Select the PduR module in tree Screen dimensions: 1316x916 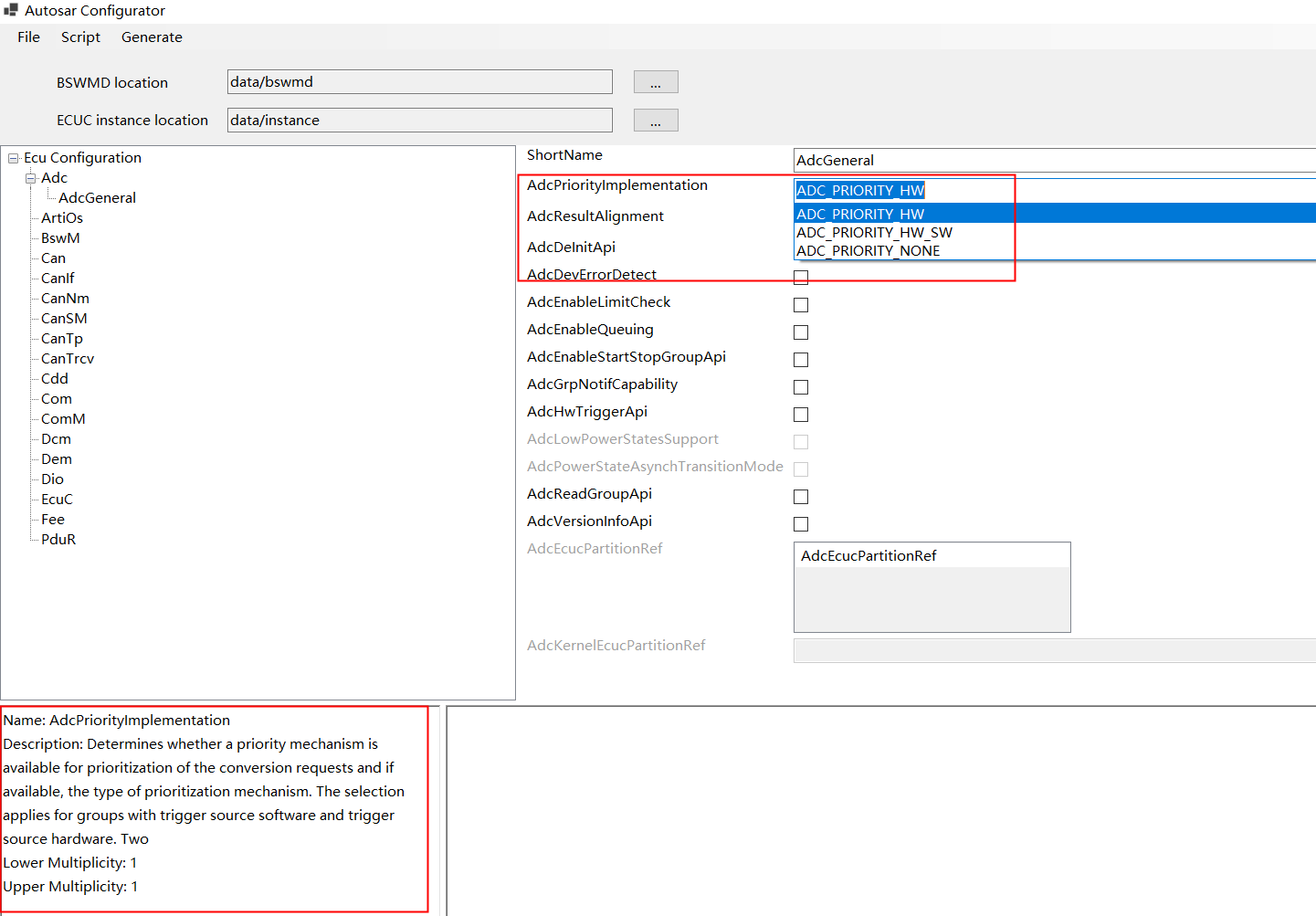coord(58,540)
